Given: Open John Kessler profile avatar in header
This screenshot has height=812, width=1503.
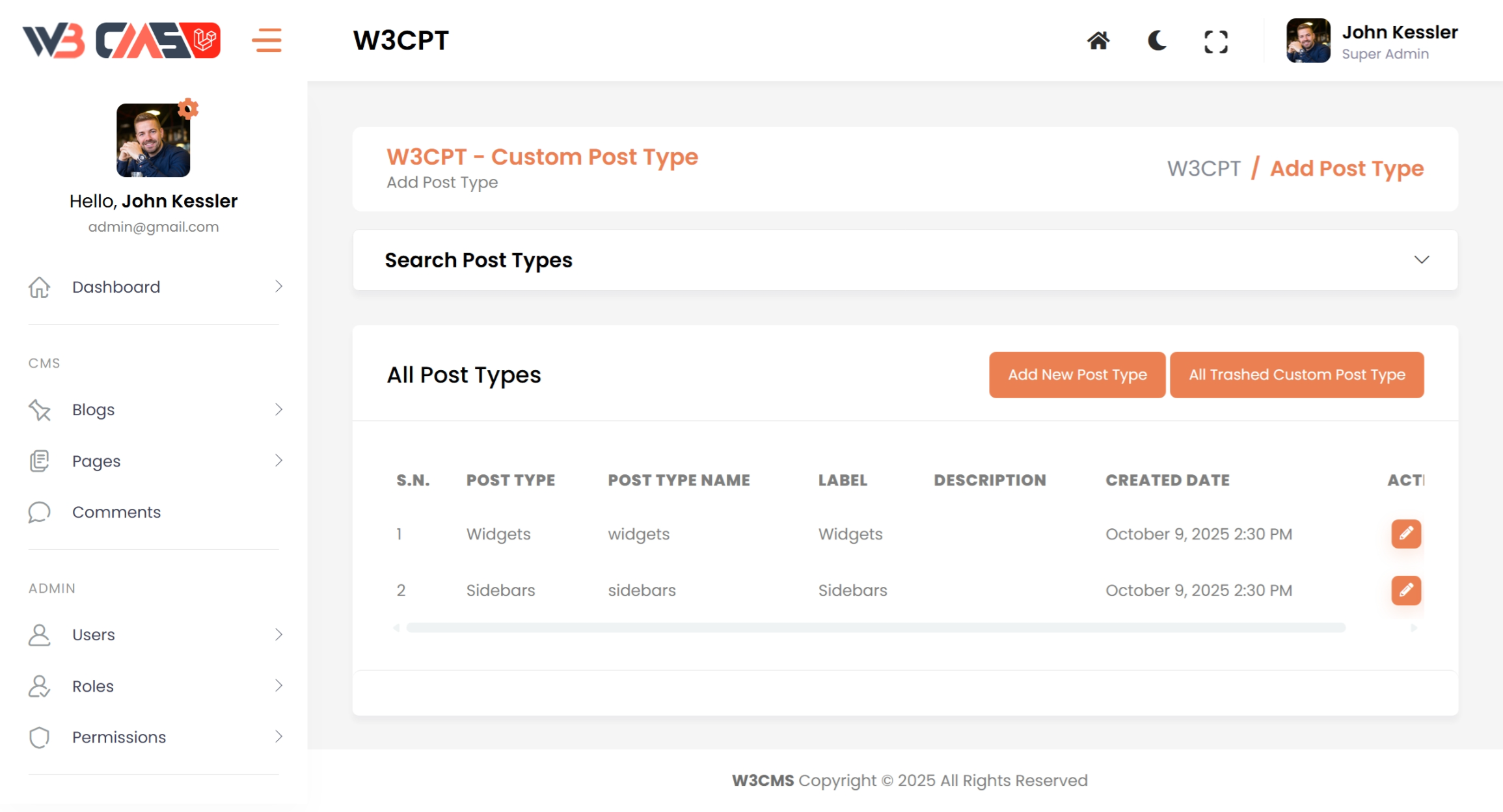Looking at the screenshot, I should coord(1308,41).
